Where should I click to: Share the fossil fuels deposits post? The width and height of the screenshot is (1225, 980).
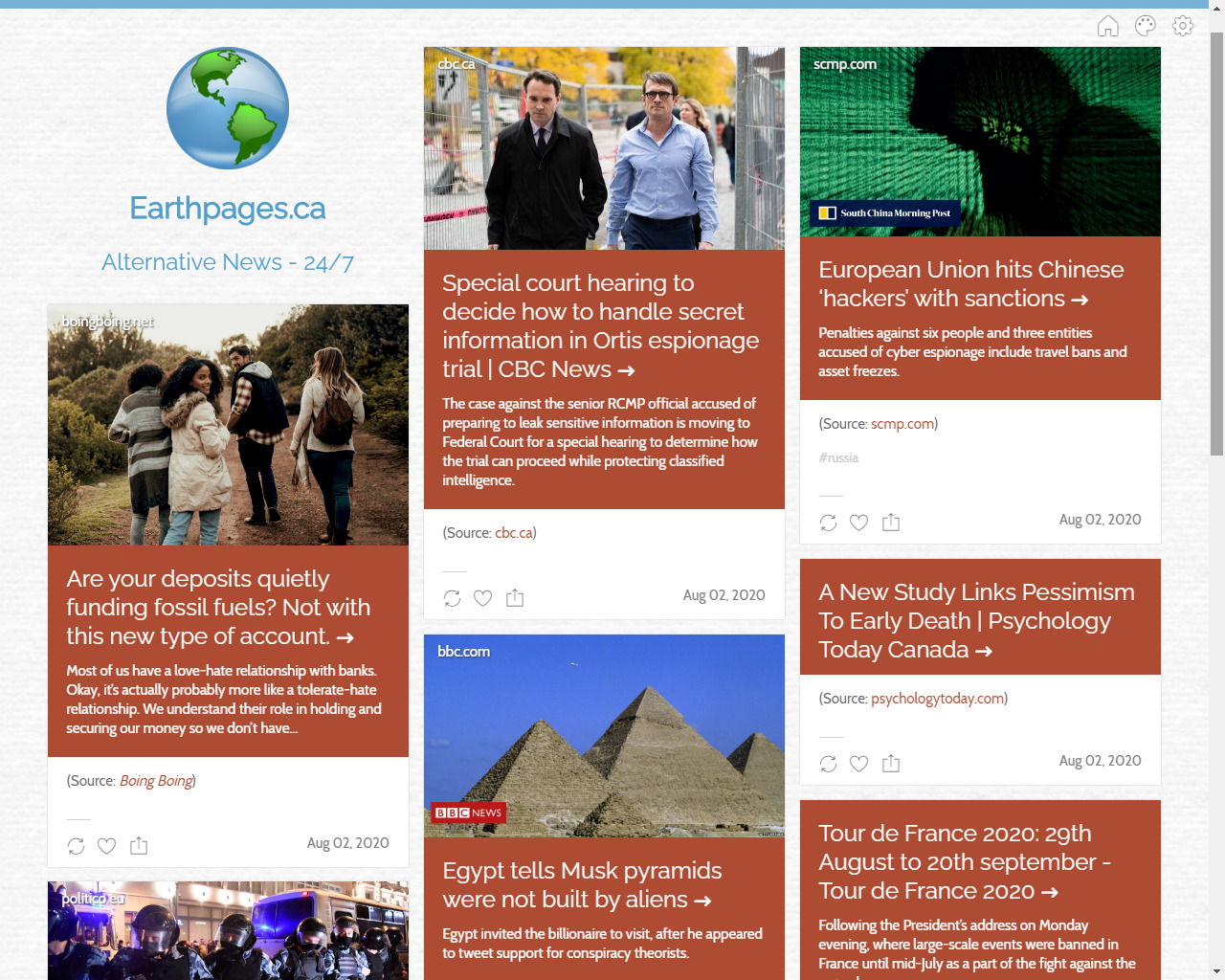point(139,846)
